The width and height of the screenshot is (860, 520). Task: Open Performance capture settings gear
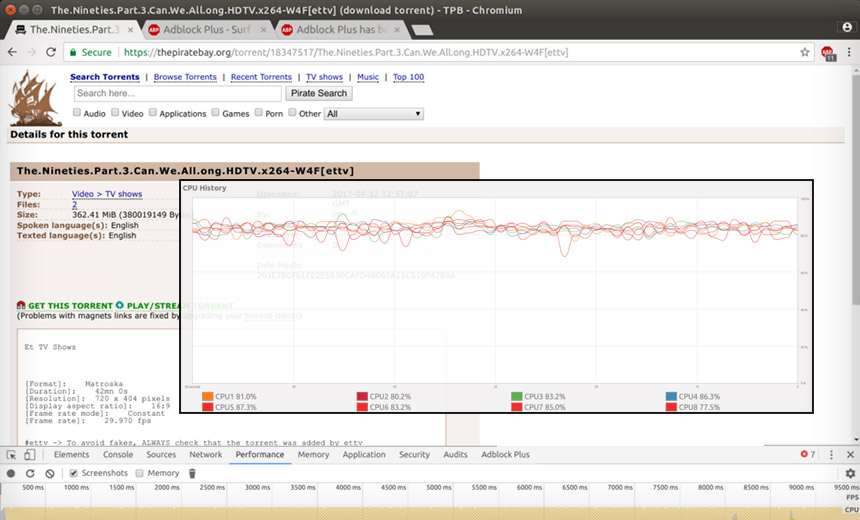[x=850, y=473]
